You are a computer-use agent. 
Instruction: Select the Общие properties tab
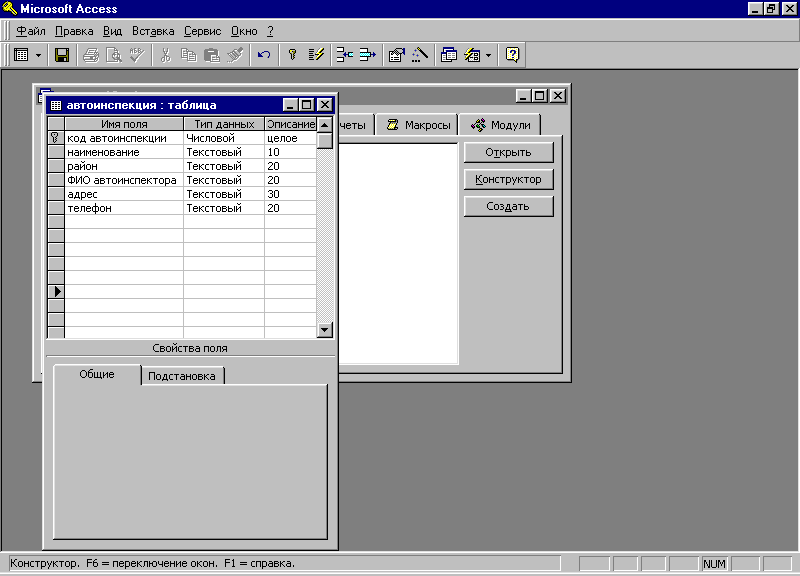(97, 374)
